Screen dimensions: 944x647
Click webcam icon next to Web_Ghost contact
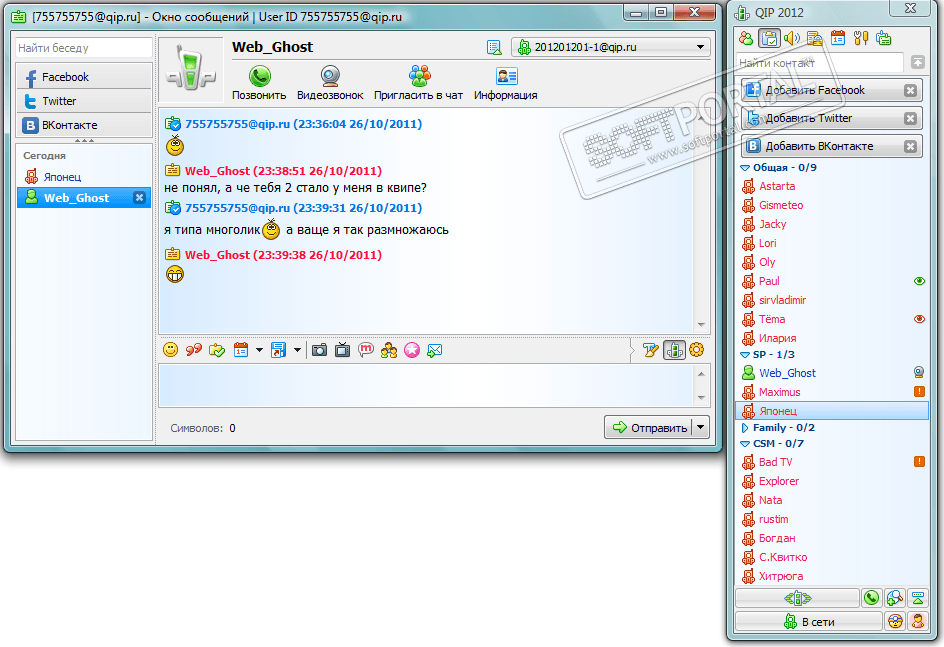pyautogui.click(x=919, y=373)
